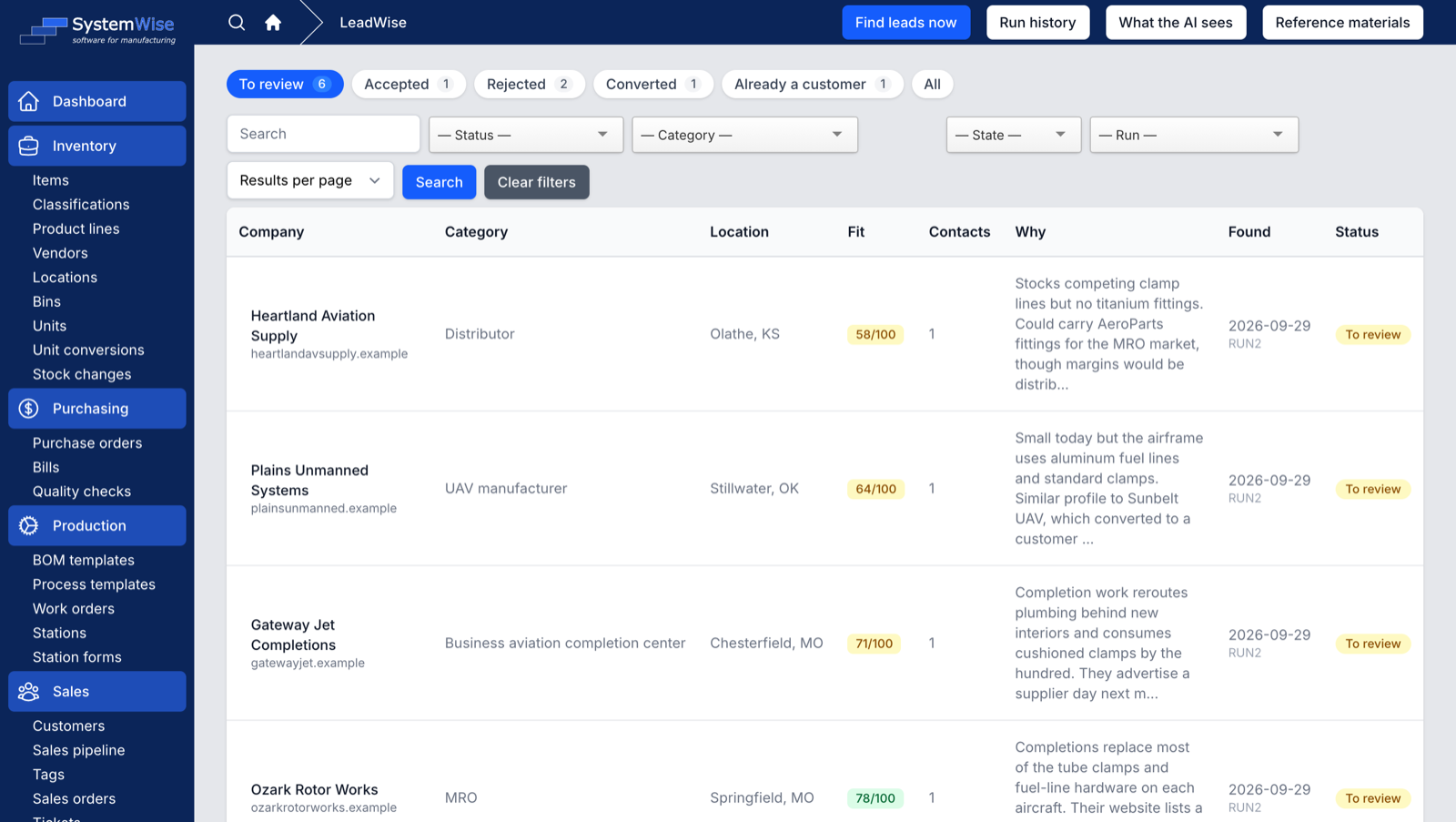Open Customers in the sidebar

pos(68,726)
